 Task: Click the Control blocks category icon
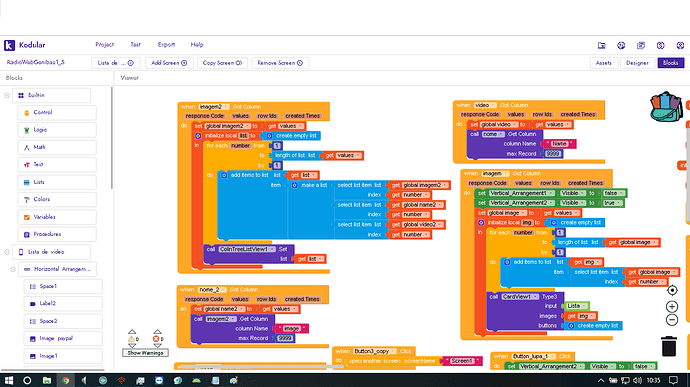tap(26, 113)
